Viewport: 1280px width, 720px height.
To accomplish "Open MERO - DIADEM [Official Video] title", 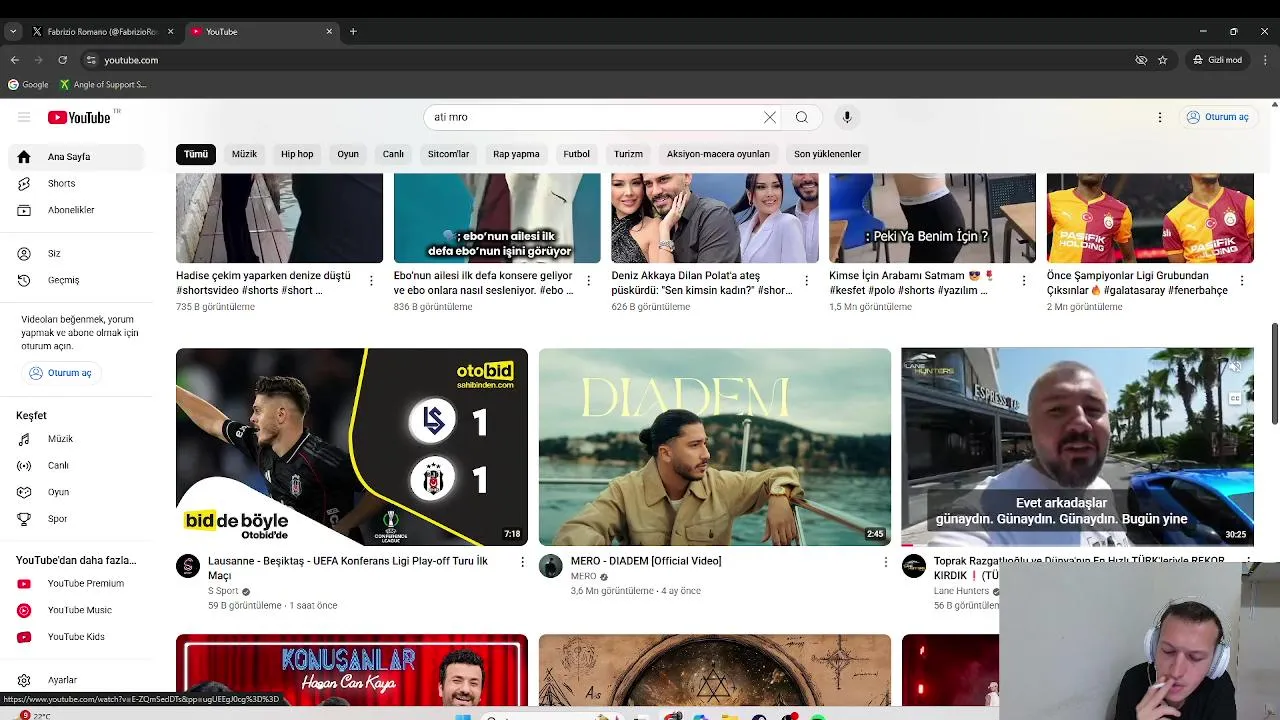I will click(646, 561).
